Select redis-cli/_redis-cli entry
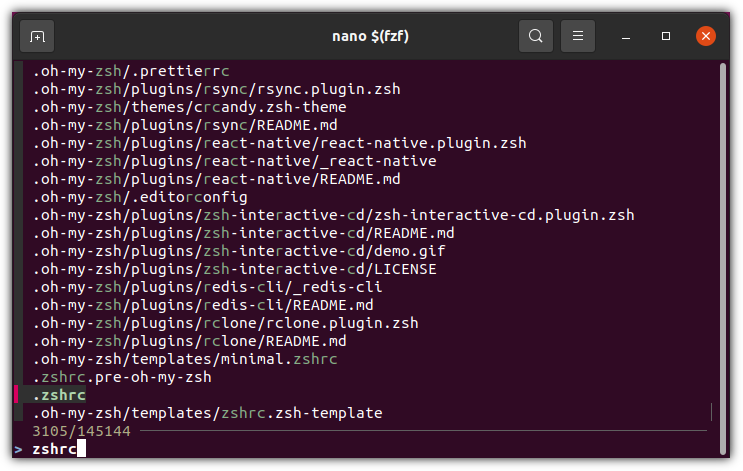 pos(207,287)
